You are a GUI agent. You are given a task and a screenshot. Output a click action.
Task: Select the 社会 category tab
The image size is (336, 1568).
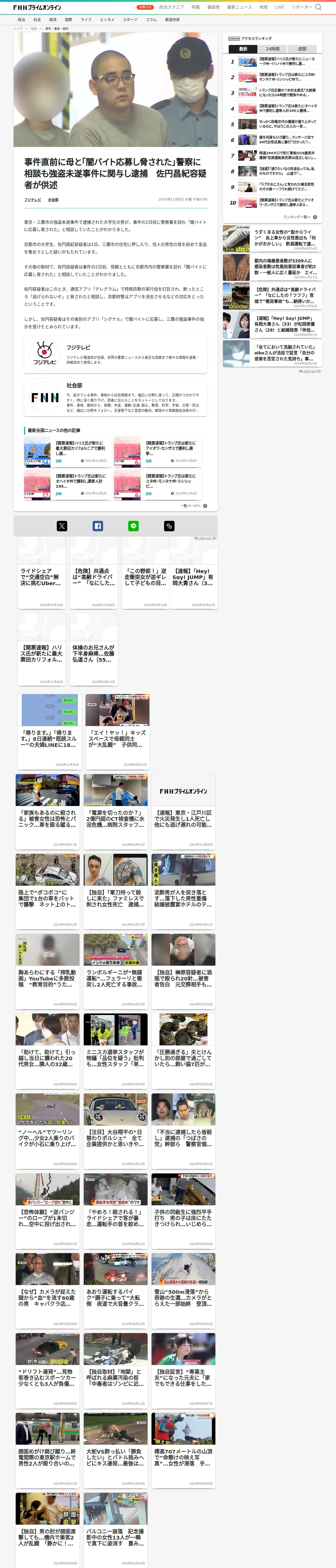37,20
